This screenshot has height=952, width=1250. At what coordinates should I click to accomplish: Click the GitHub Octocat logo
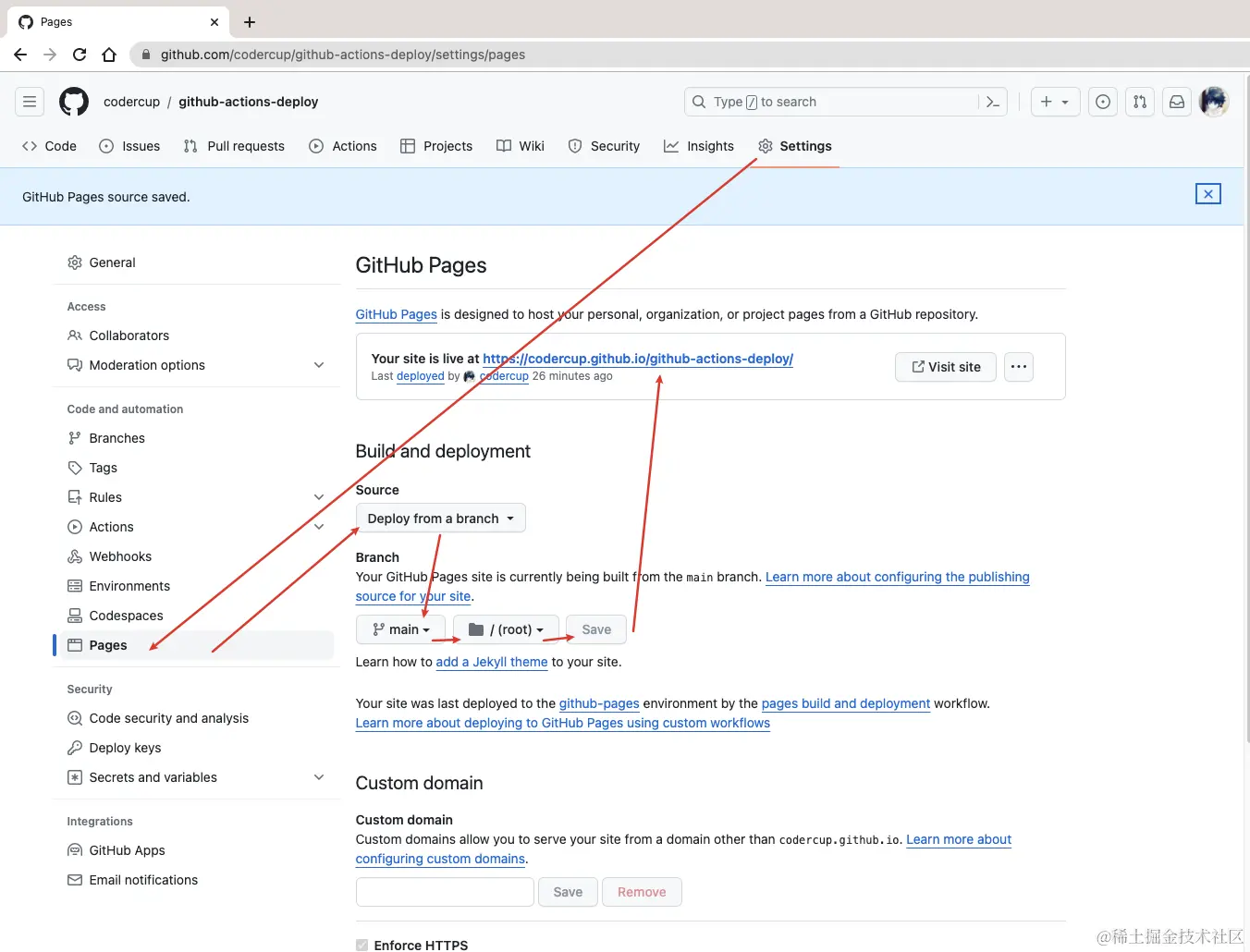coord(74,102)
